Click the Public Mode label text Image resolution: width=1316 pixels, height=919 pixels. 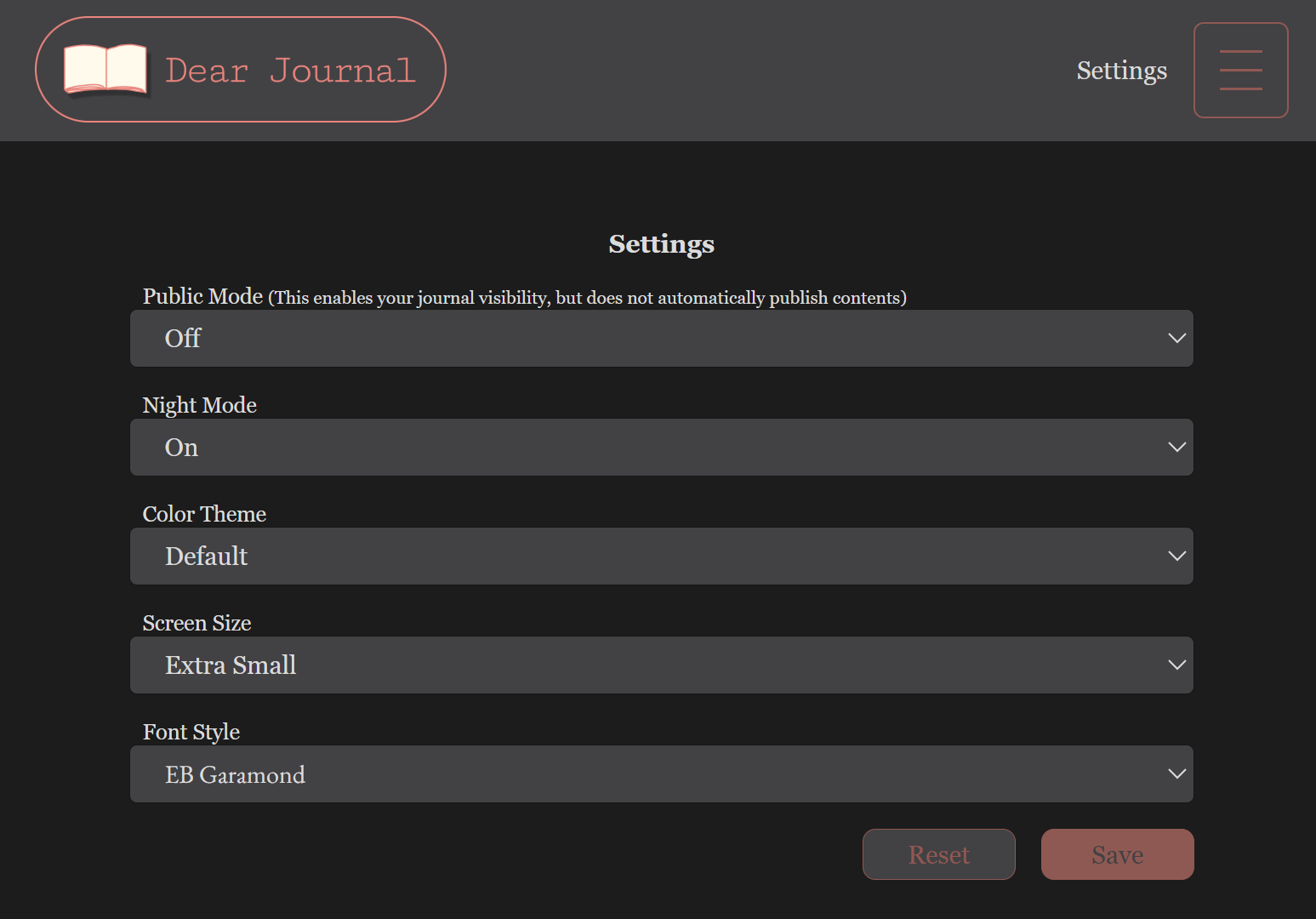[x=202, y=296]
